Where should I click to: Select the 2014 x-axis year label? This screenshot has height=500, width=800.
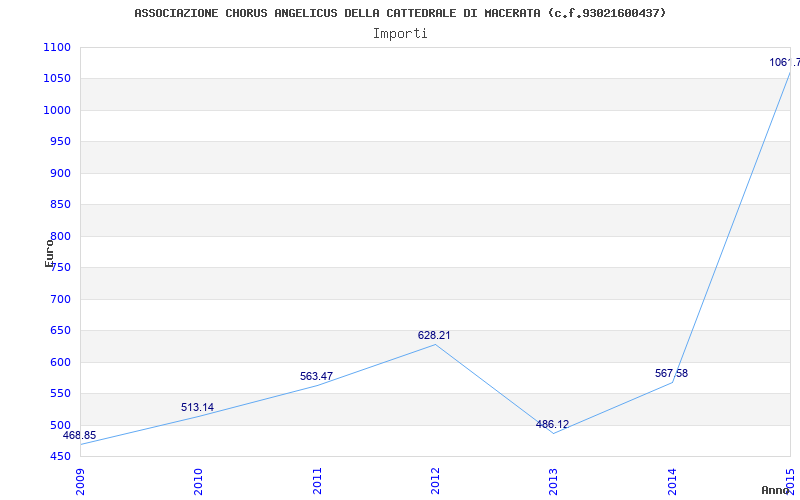click(672, 481)
